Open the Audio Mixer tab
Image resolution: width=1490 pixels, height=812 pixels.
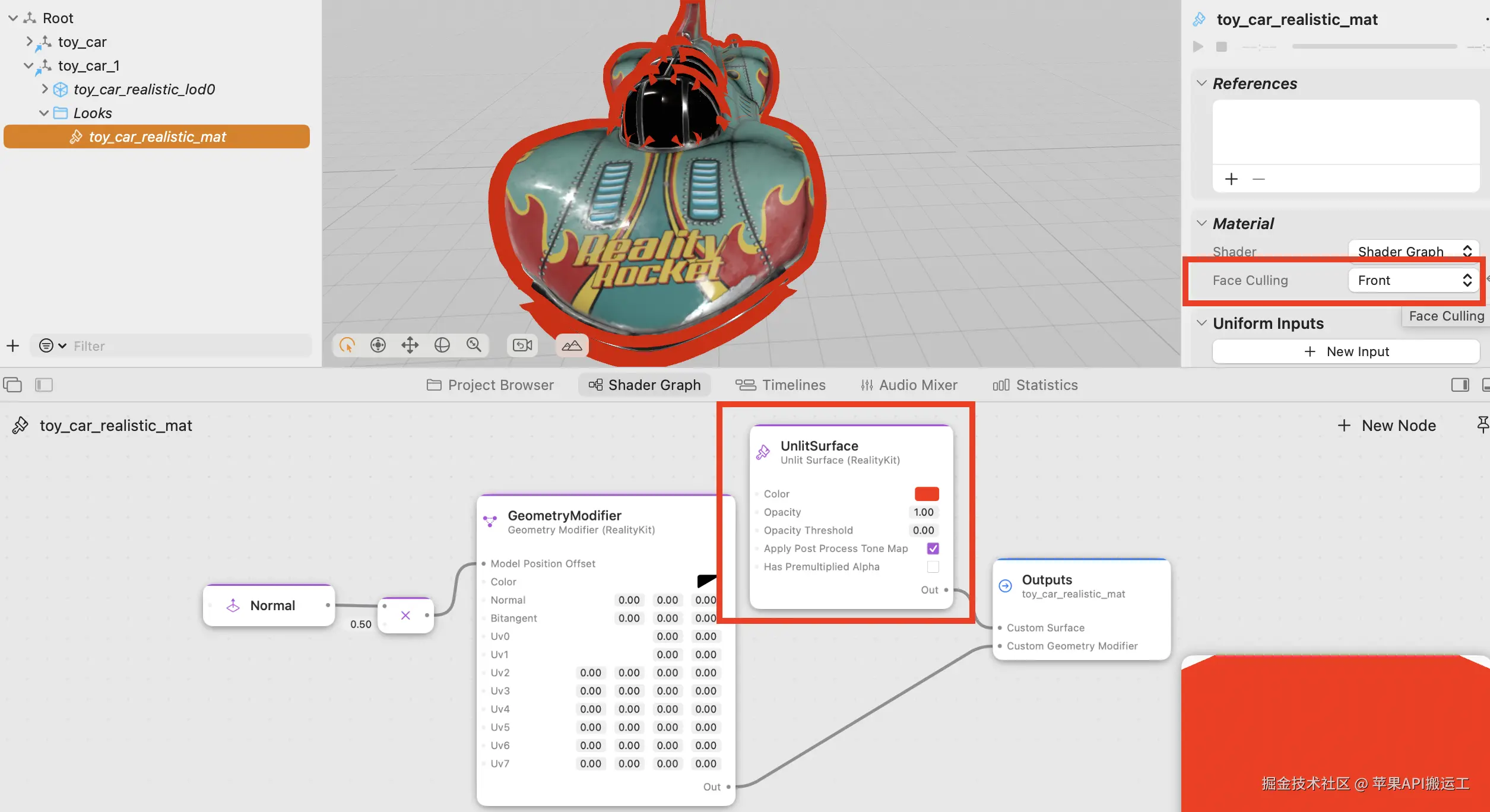pos(909,385)
